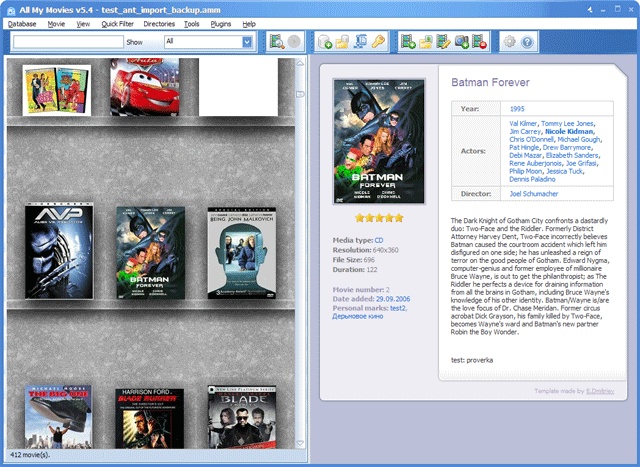Click the blue help question mark icon
This screenshot has width=640, height=467.
click(x=527, y=42)
